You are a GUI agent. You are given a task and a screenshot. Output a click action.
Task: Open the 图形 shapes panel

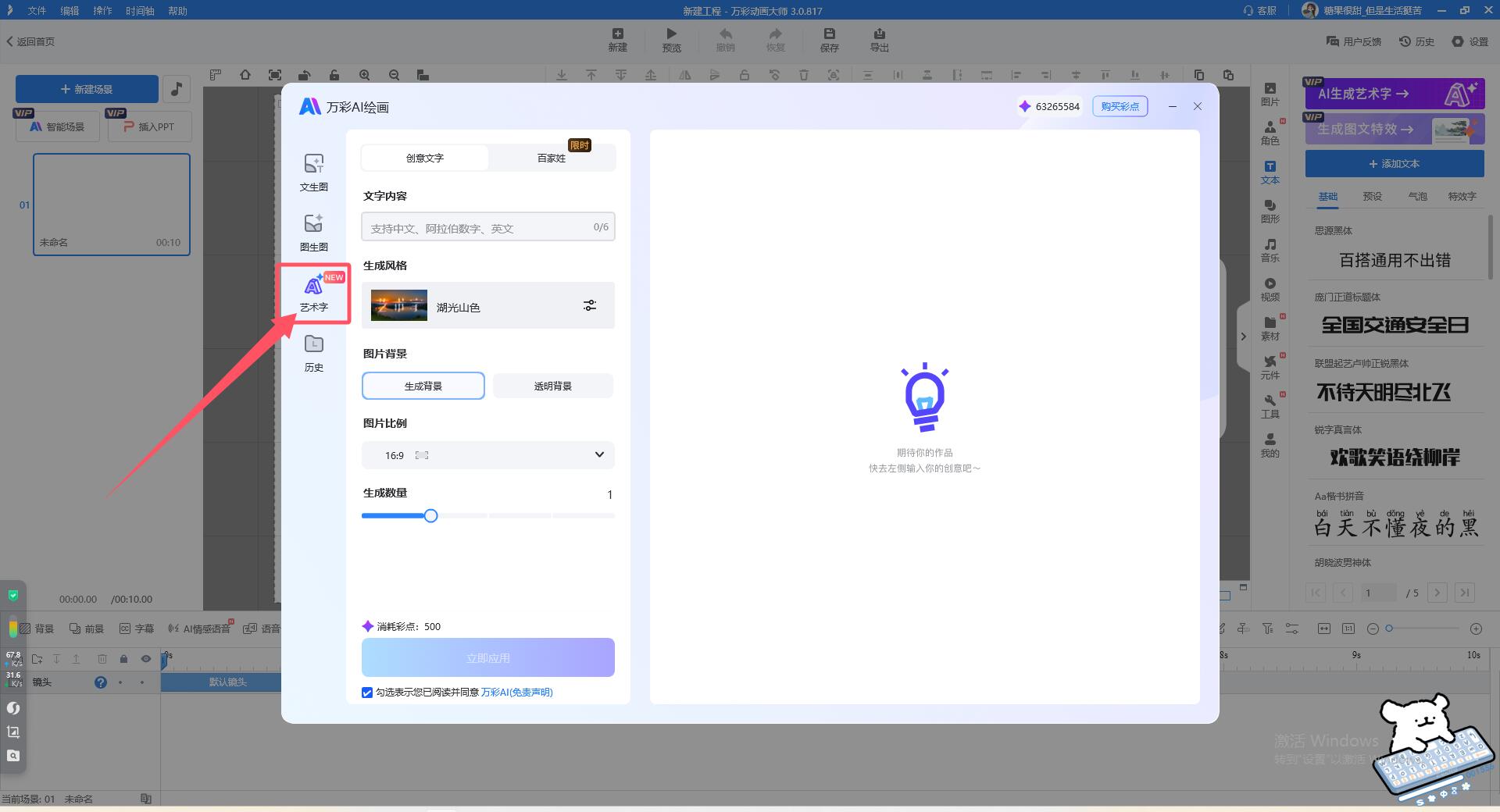pos(1270,212)
